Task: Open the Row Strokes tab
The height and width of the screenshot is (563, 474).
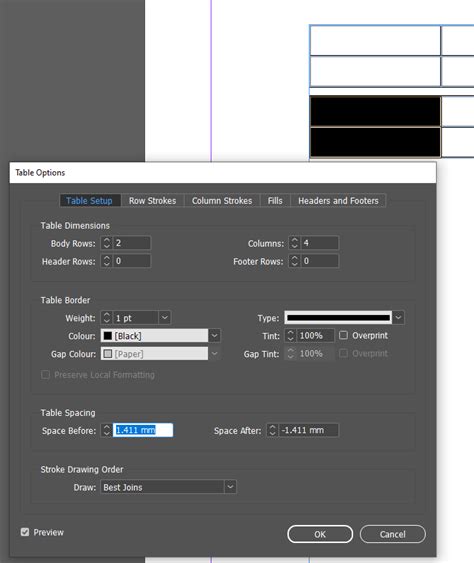Action: click(152, 200)
